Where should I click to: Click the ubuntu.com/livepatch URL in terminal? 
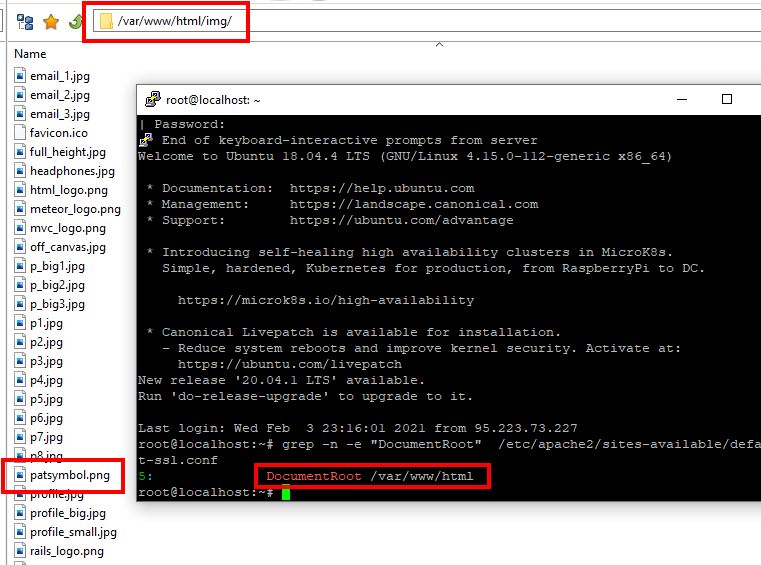click(x=290, y=364)
